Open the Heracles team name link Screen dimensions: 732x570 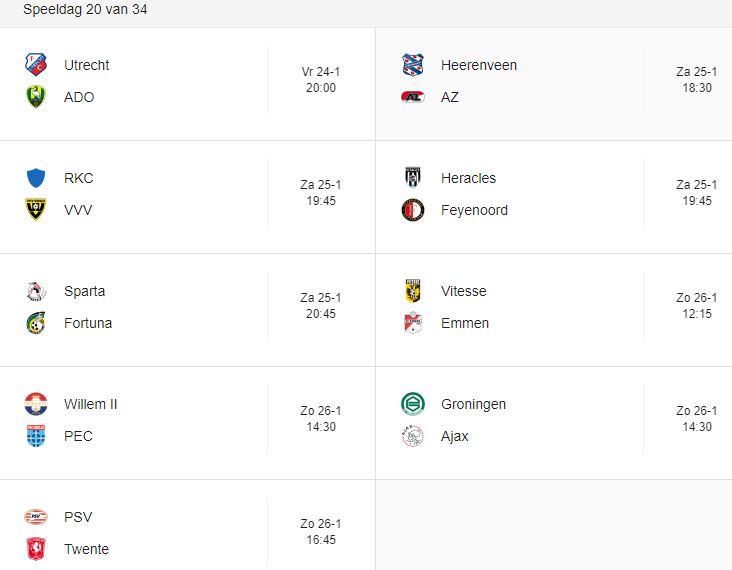pyautogui.click(x=468, y=178)
